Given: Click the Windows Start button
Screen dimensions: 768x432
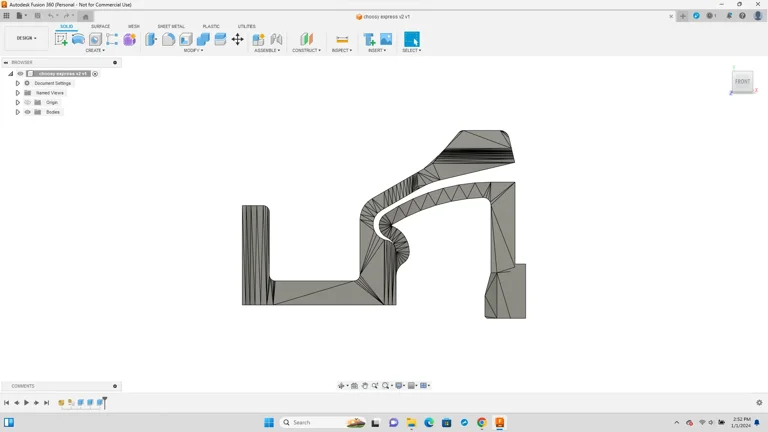Looking at the screenshot, I should point(268,423).
